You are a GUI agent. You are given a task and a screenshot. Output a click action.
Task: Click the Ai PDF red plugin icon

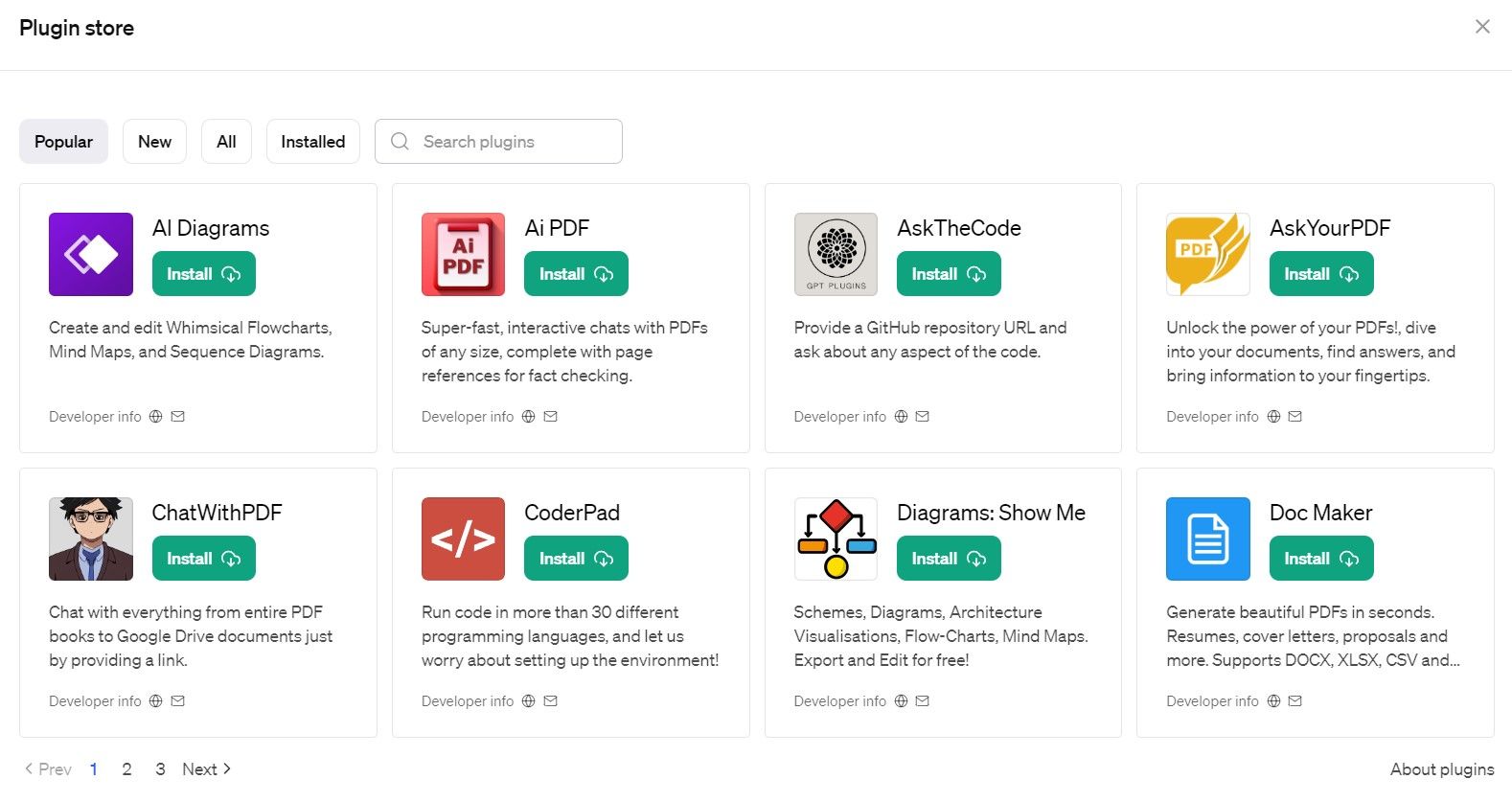(x=463, y=254)
